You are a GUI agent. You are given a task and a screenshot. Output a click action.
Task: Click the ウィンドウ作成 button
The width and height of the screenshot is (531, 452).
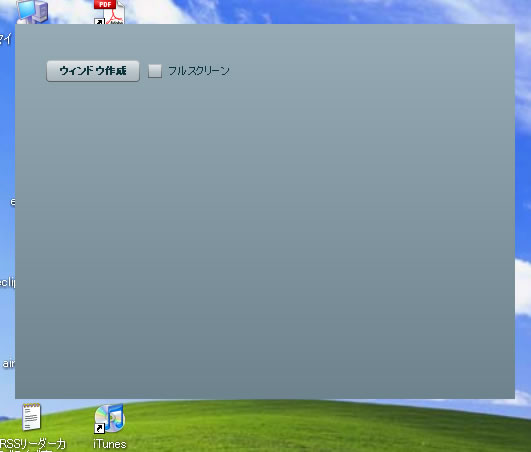point(93,71)
